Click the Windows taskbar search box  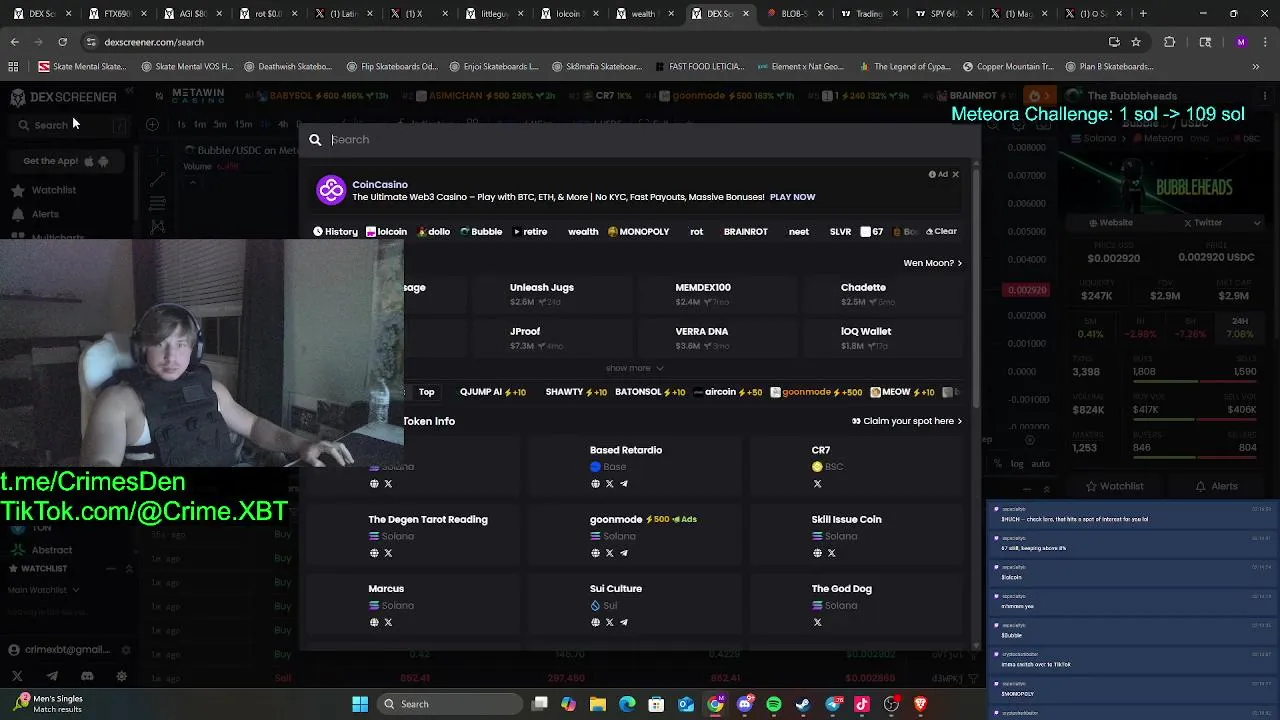tap(449, 704)
